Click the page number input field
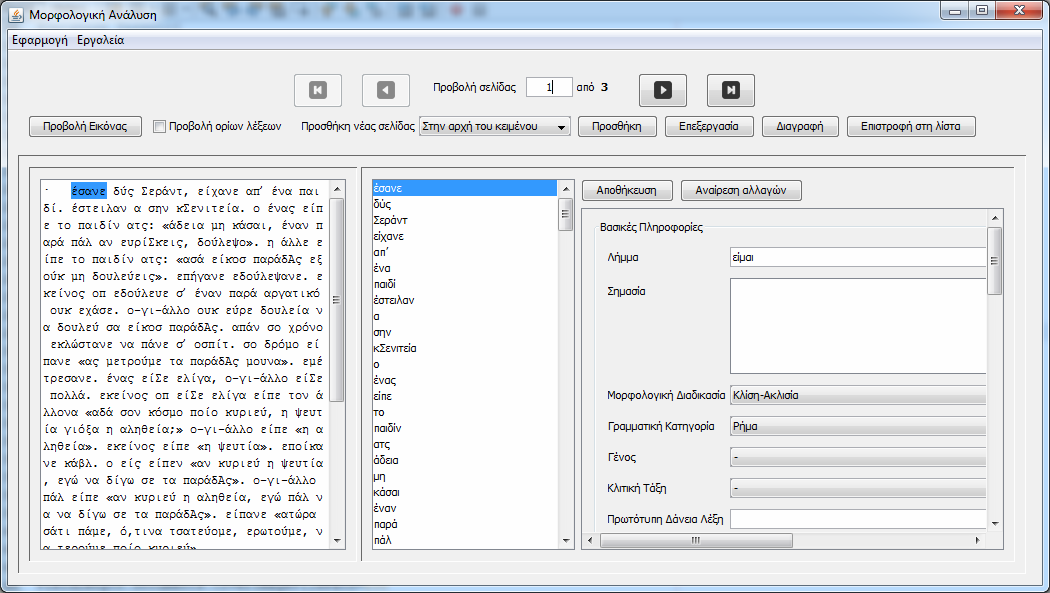 pyautogui.click(x=549, y=87)
